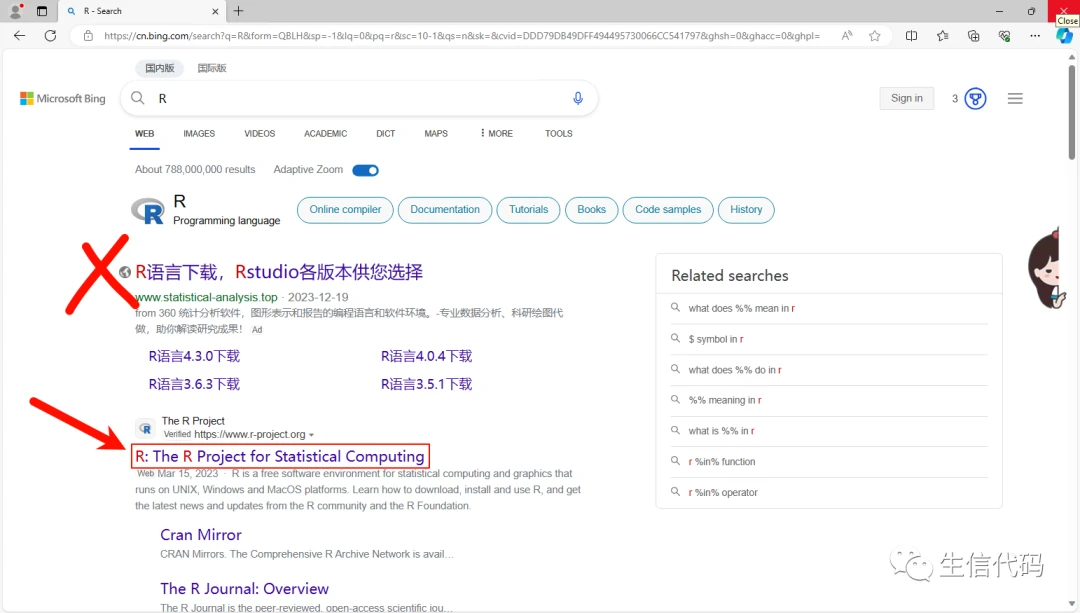Screen dimensions: 1080x613
Task: Open the Cran Mirror link
Action: tap(201, 534)
